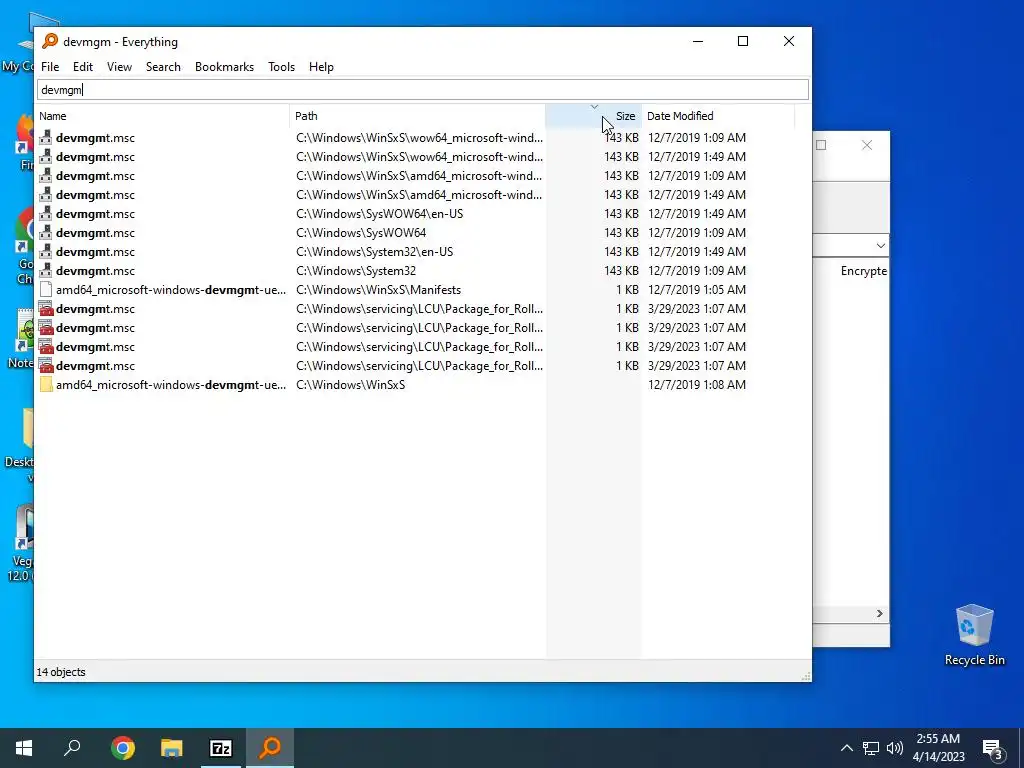This screenshot has width=1024, height=768.
Task: Open the View menu
Action: (119, 67)
